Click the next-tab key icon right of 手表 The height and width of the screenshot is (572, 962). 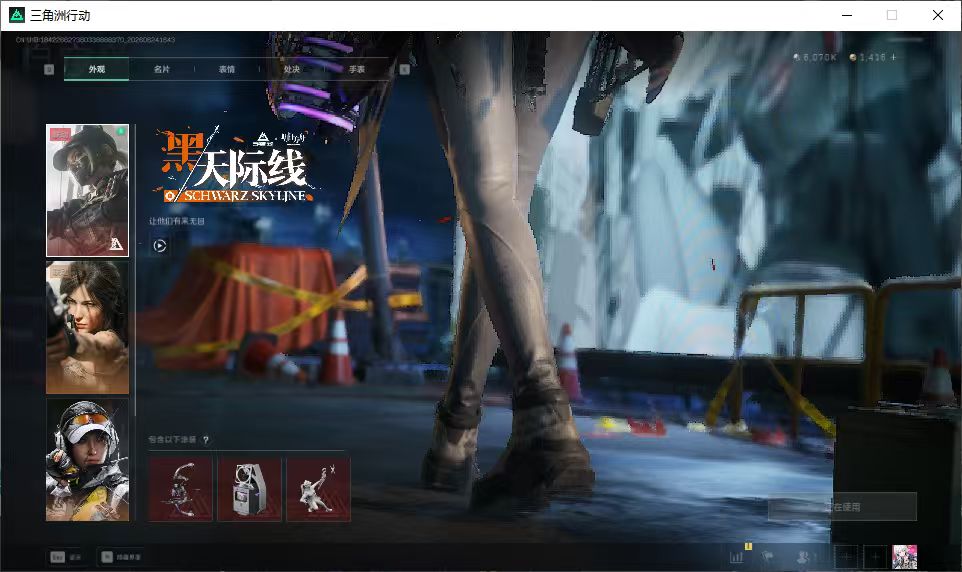pyautogui.click(x=404, y=69)
